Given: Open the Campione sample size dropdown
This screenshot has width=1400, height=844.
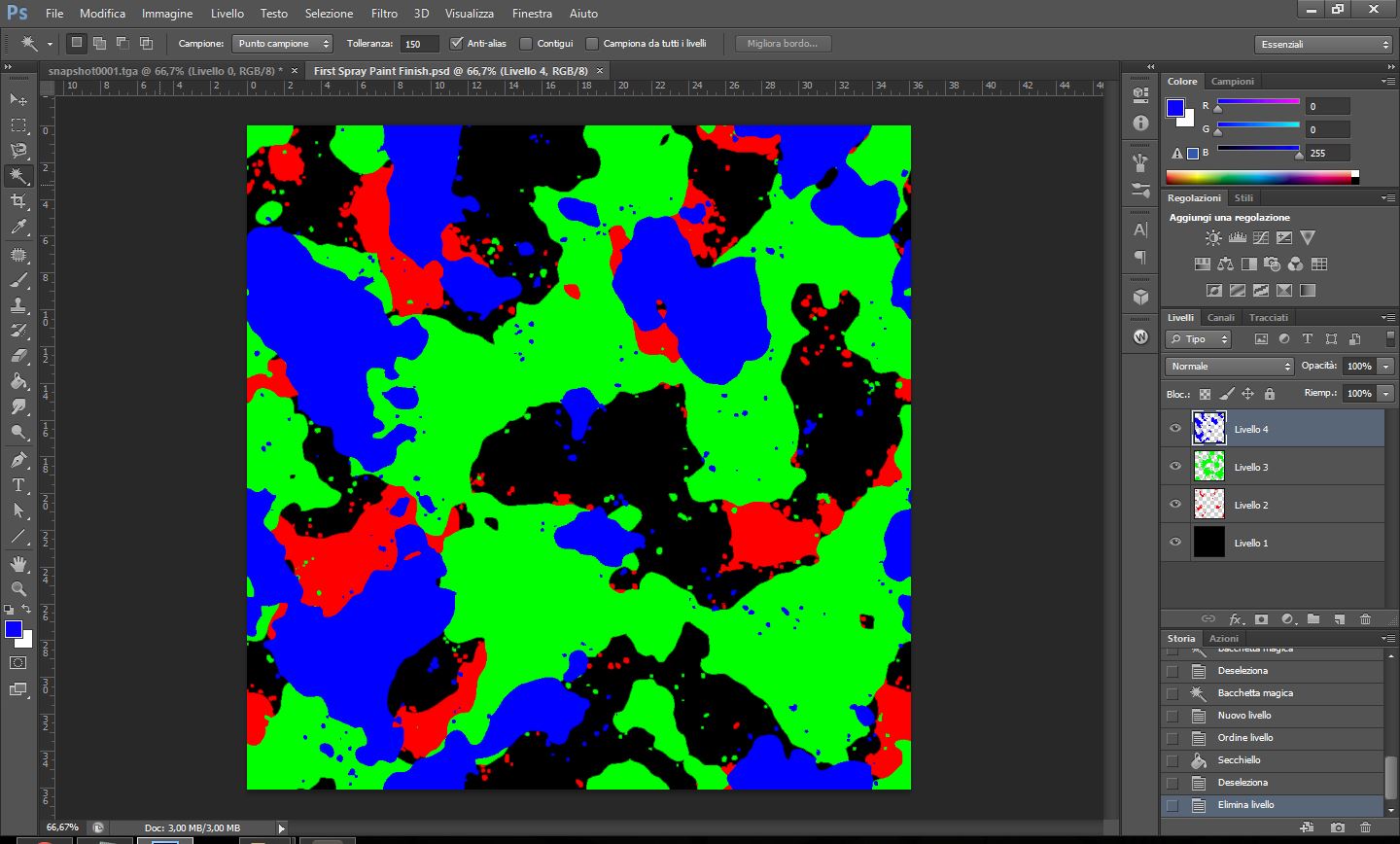Looking at the screenshot, I should [x=282, y=44].
